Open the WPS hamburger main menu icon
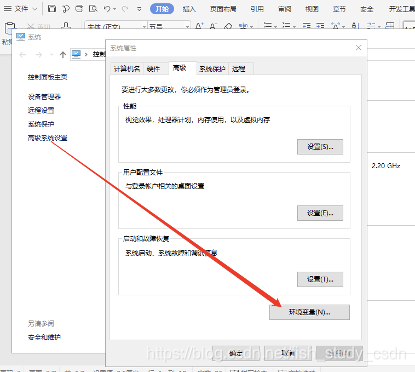 point(7,9)
